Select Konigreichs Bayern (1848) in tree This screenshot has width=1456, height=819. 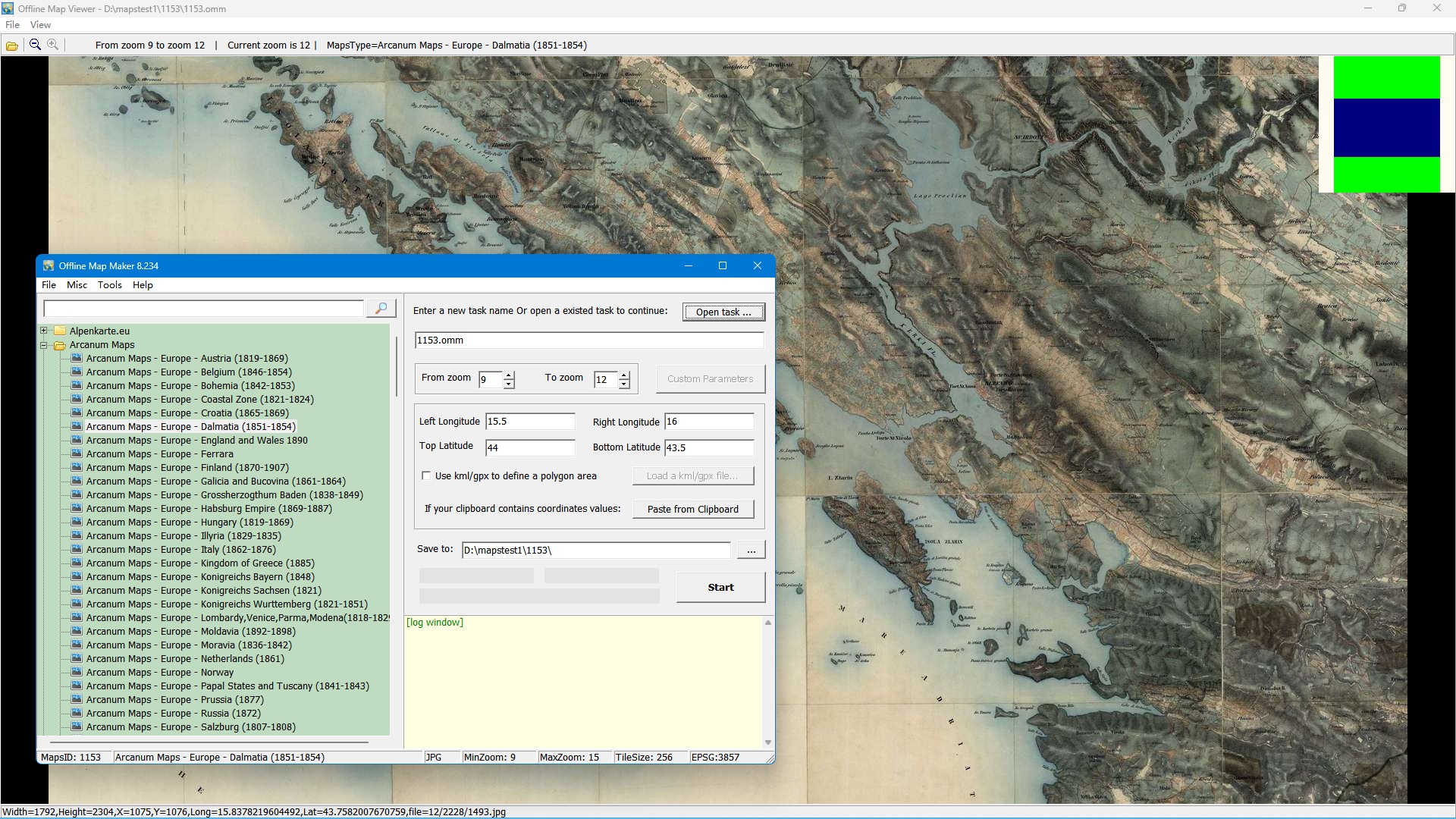[x=200, y=576]
